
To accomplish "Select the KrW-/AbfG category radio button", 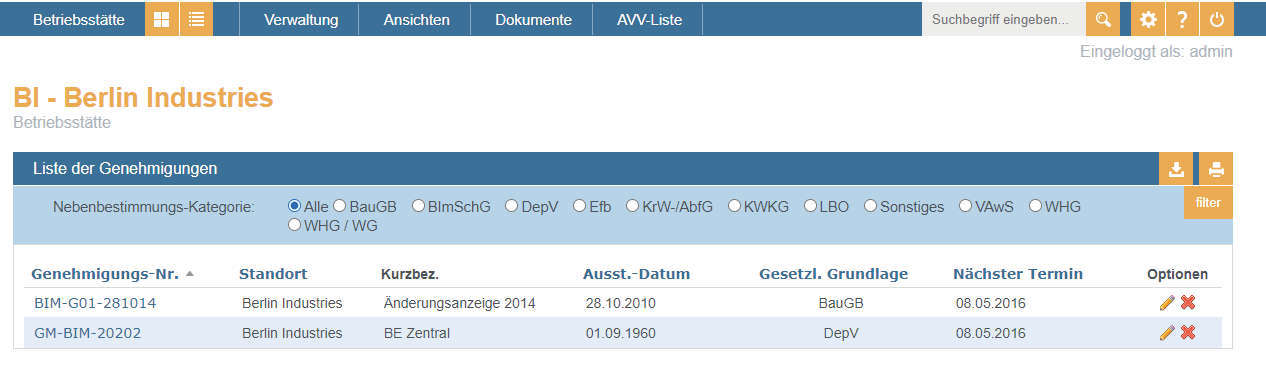I will 633,206.
